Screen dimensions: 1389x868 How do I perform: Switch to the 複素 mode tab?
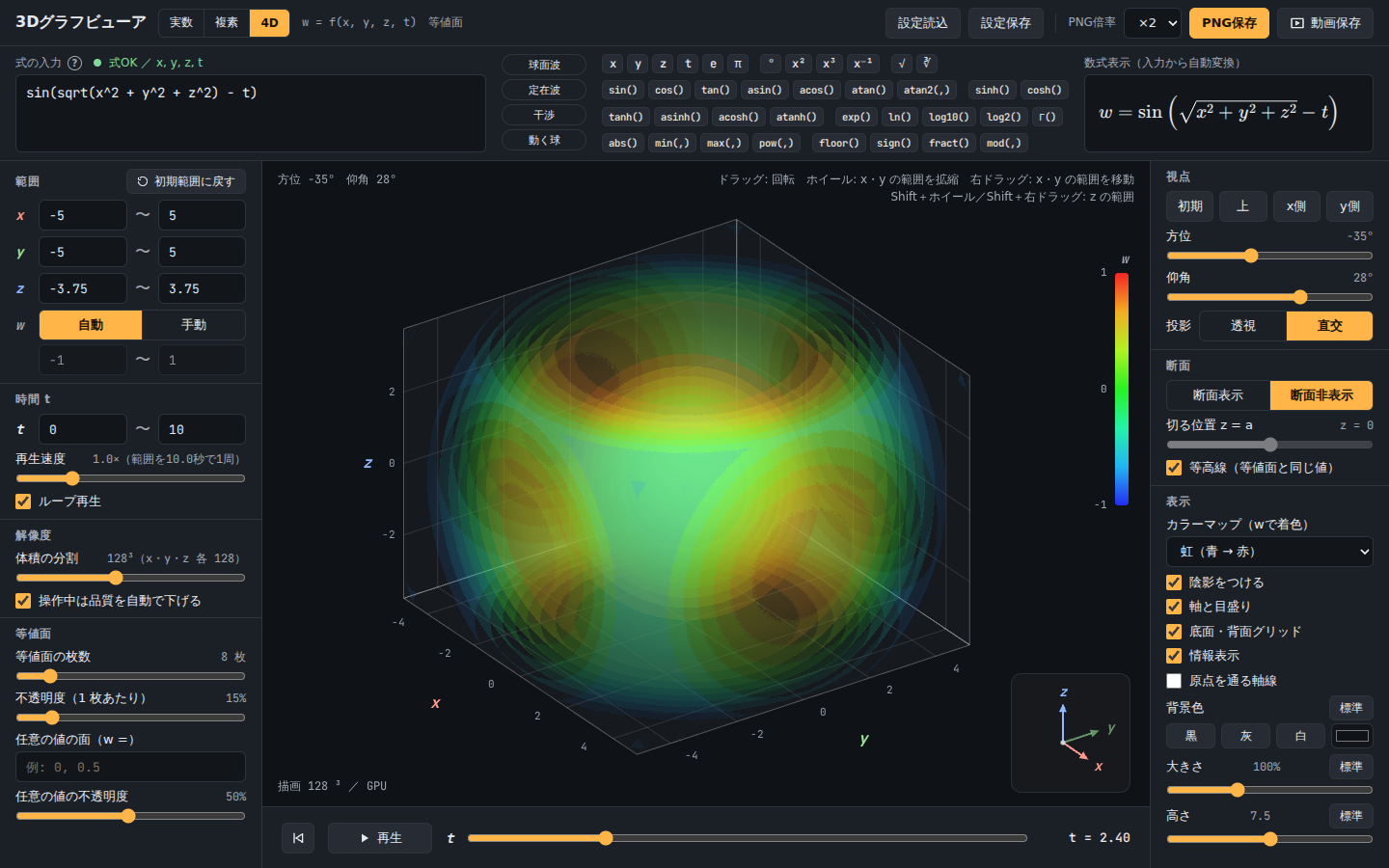point(227,23)
